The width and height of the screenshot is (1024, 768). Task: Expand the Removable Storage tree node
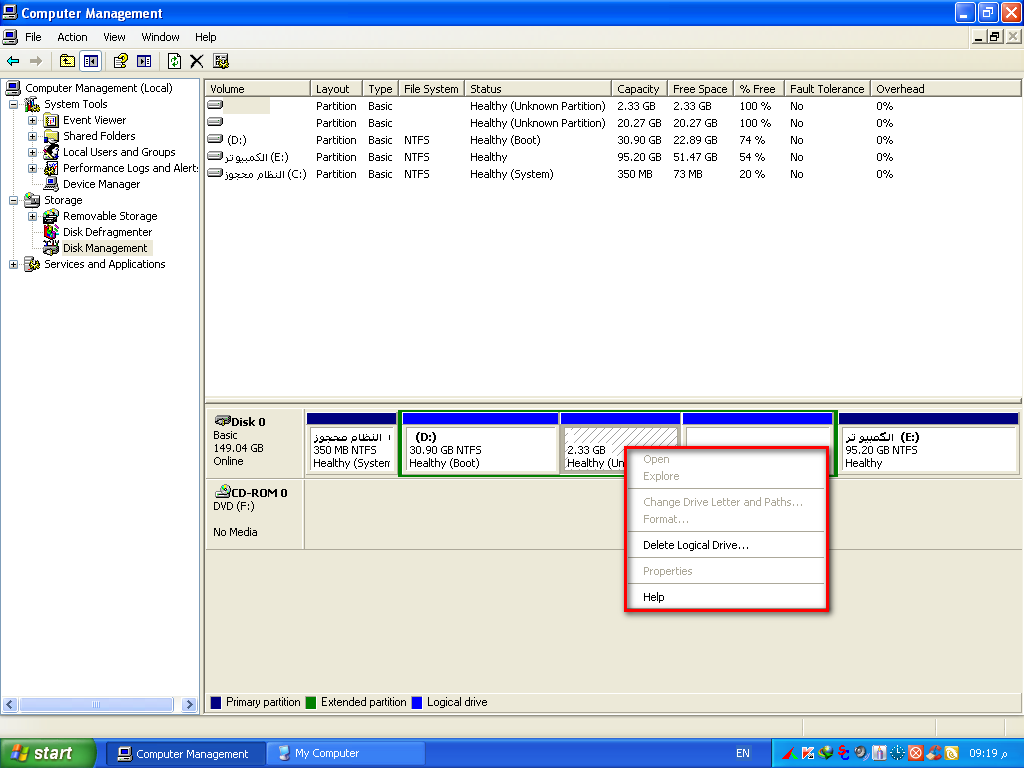tap(32, 216)
